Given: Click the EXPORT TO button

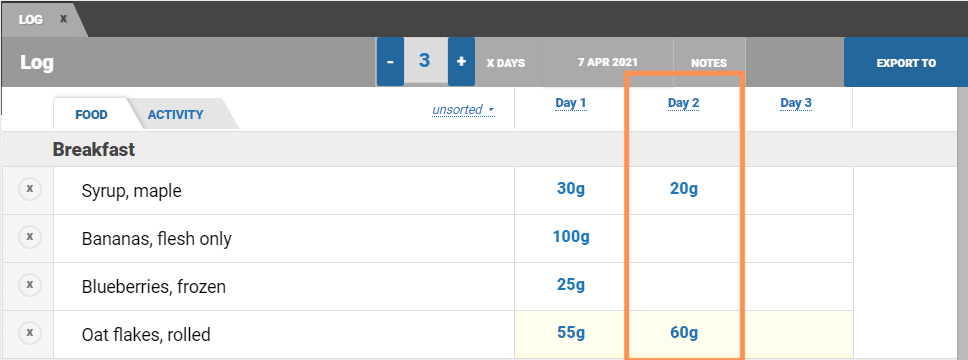Looking at the screenshot, I should click(x=906, y=62).
